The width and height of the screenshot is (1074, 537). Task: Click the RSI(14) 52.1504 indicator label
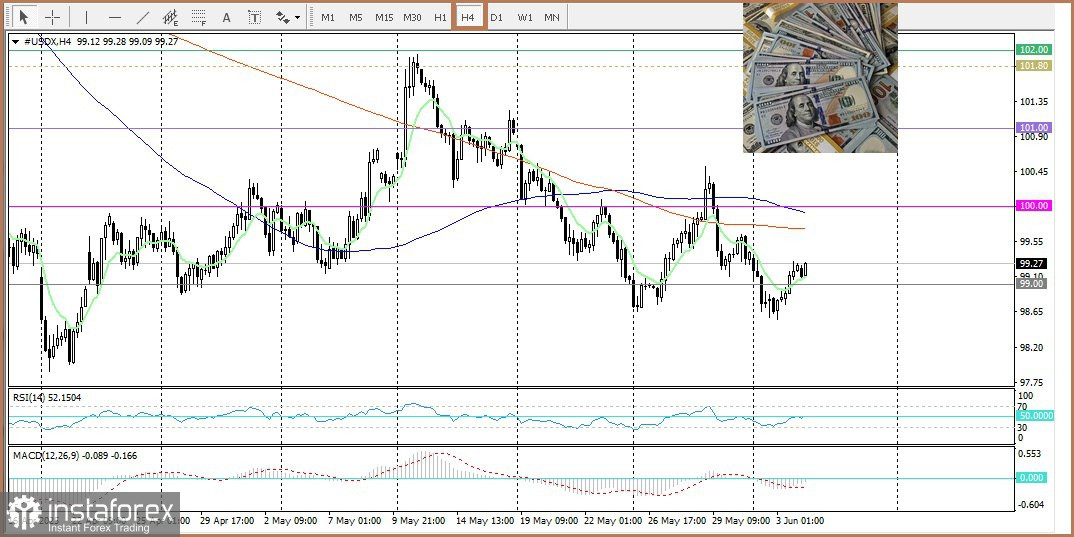tap(47, 398)
